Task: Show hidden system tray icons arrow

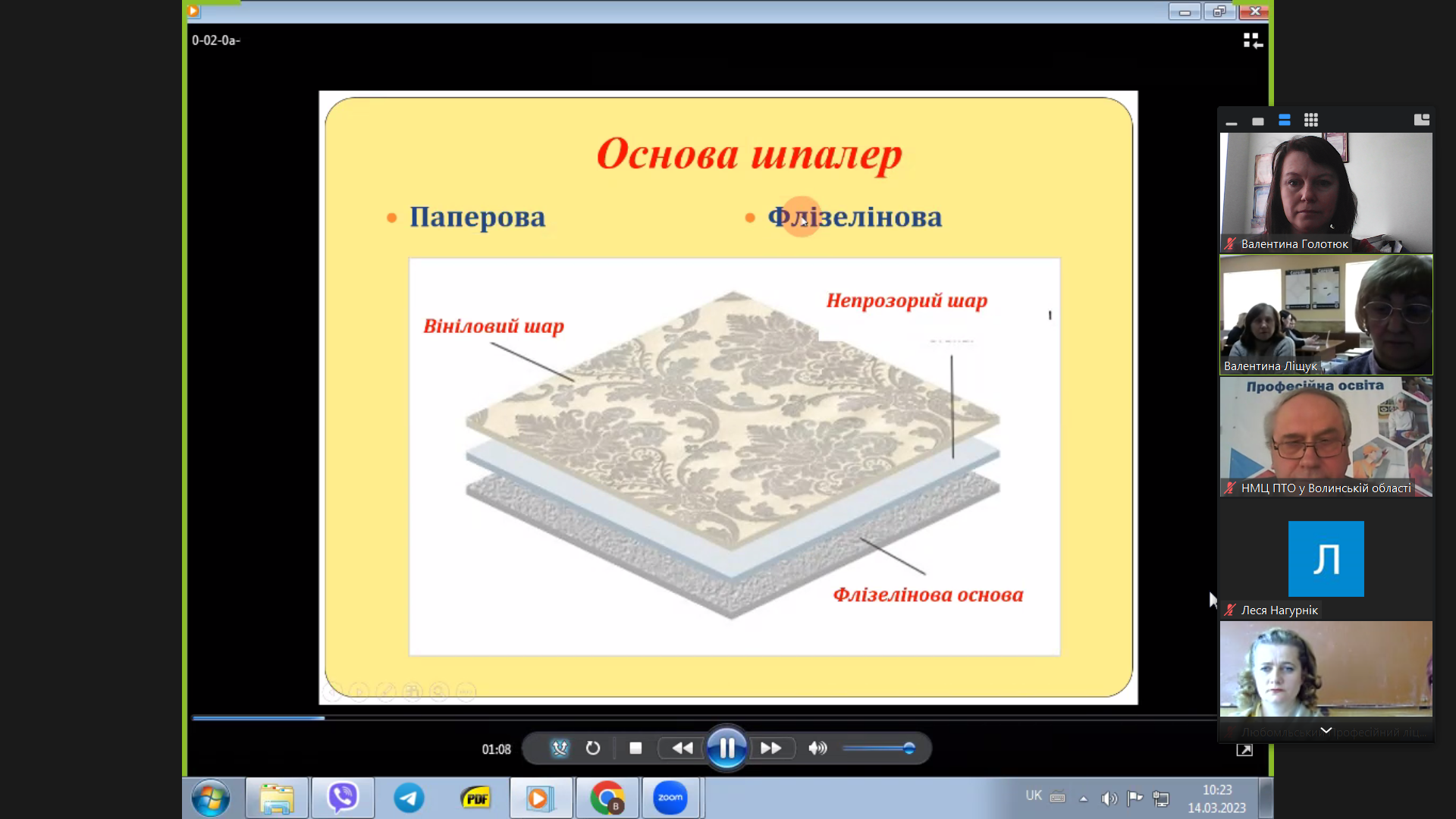Action: click(1084, 798)
